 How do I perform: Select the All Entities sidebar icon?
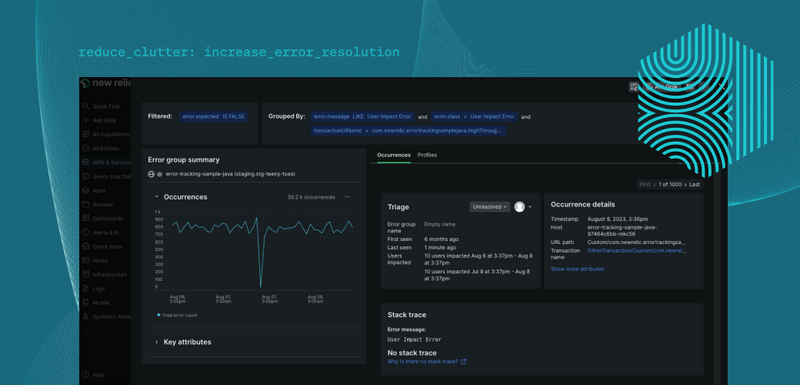(x=86, y=148)
